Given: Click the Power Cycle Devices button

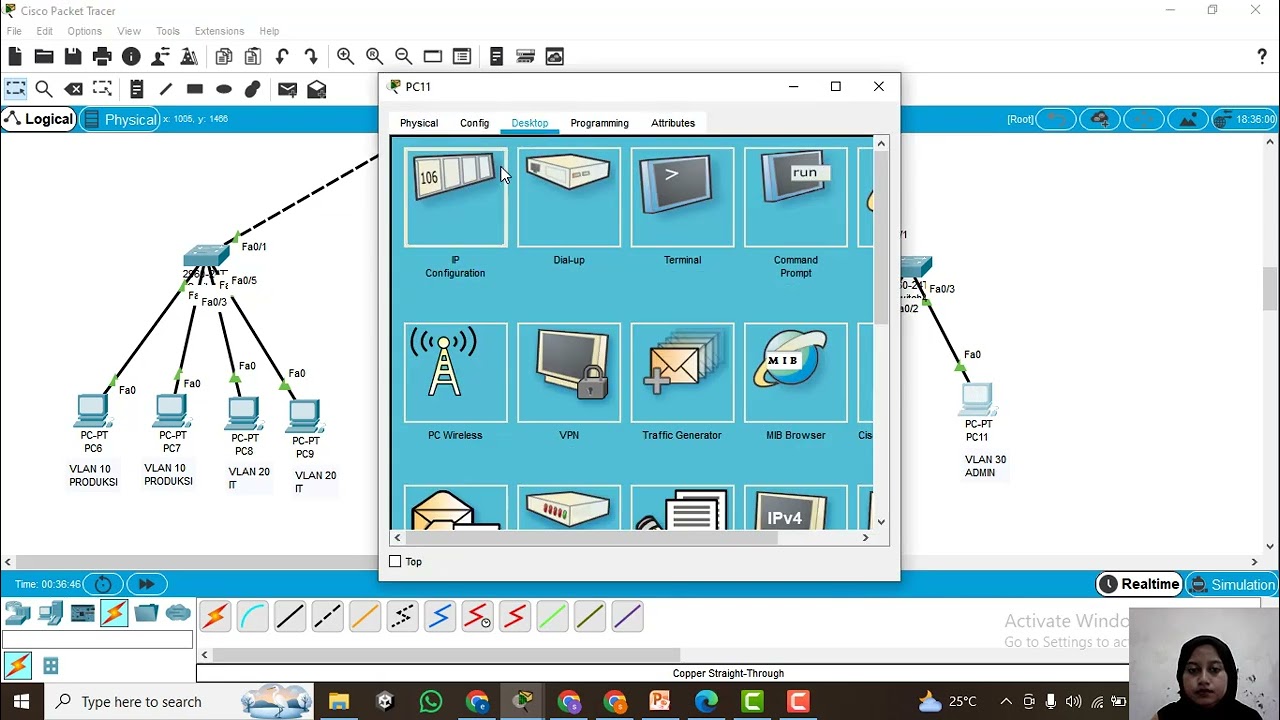Looking at the screenshot, I should (x=103, y=584).
